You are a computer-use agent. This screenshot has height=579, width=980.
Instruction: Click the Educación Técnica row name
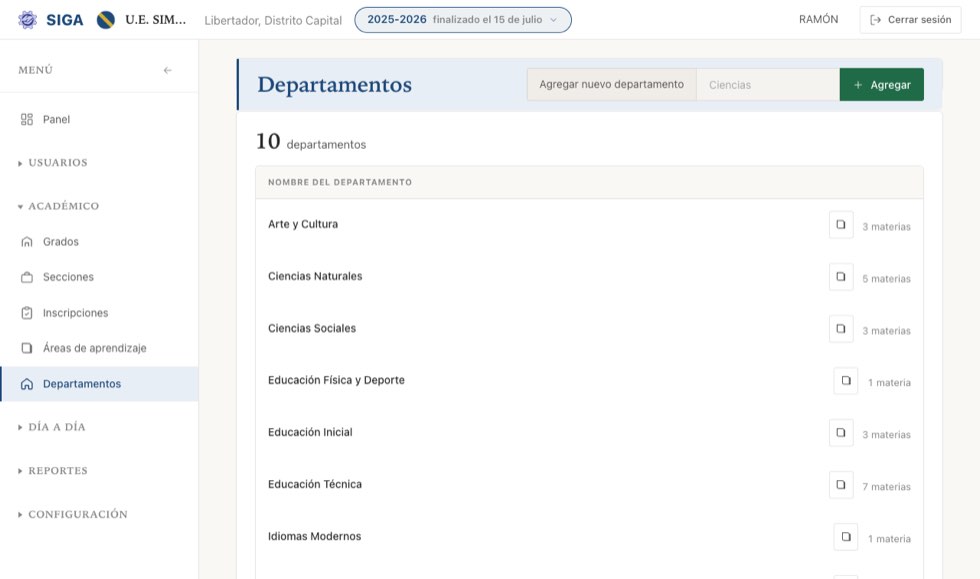[315, 485]
